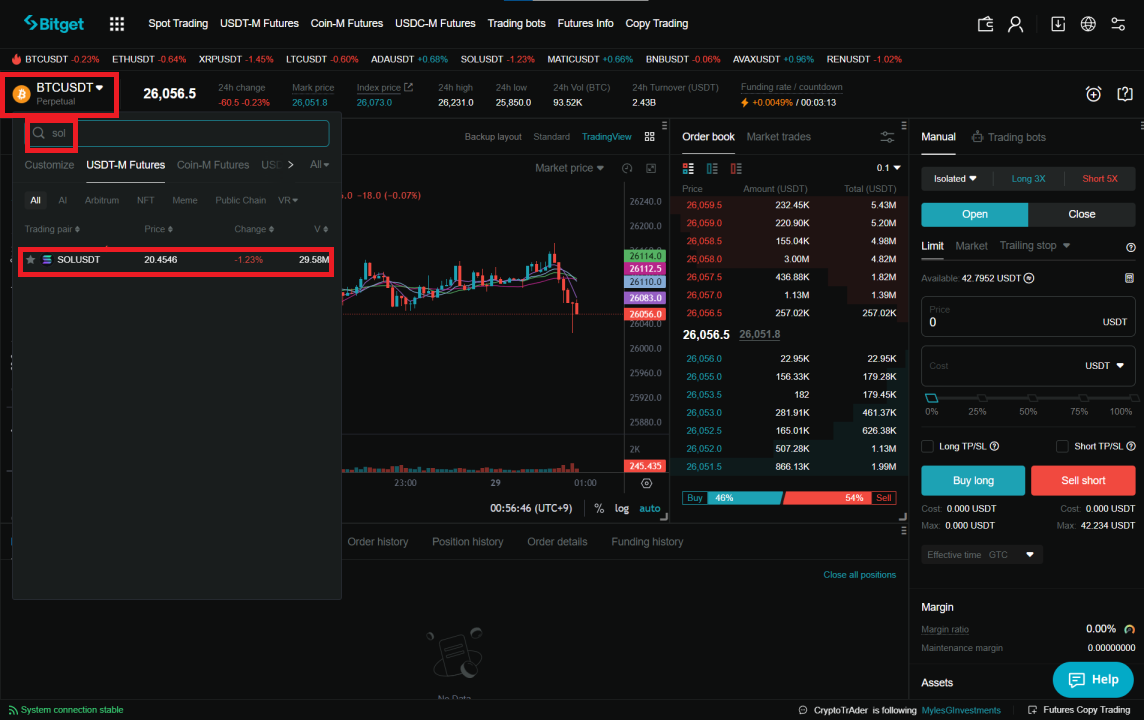Open the Spot Trading menu
Screen dimensions: 1144x720
[x=178, y=23]
